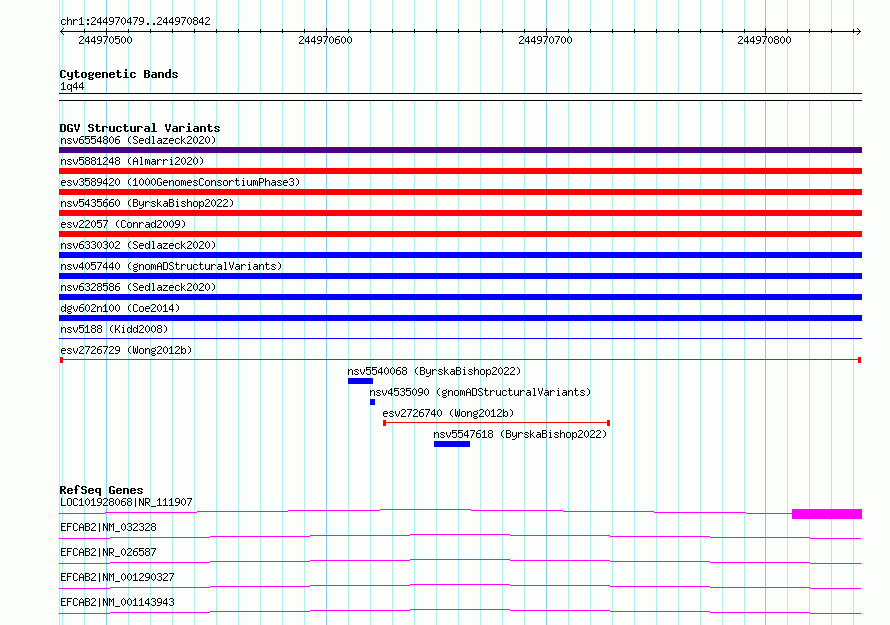Select the red bar for nsv5881248
The height and width of the screenshot is (625, 890).
coord(460,171)
